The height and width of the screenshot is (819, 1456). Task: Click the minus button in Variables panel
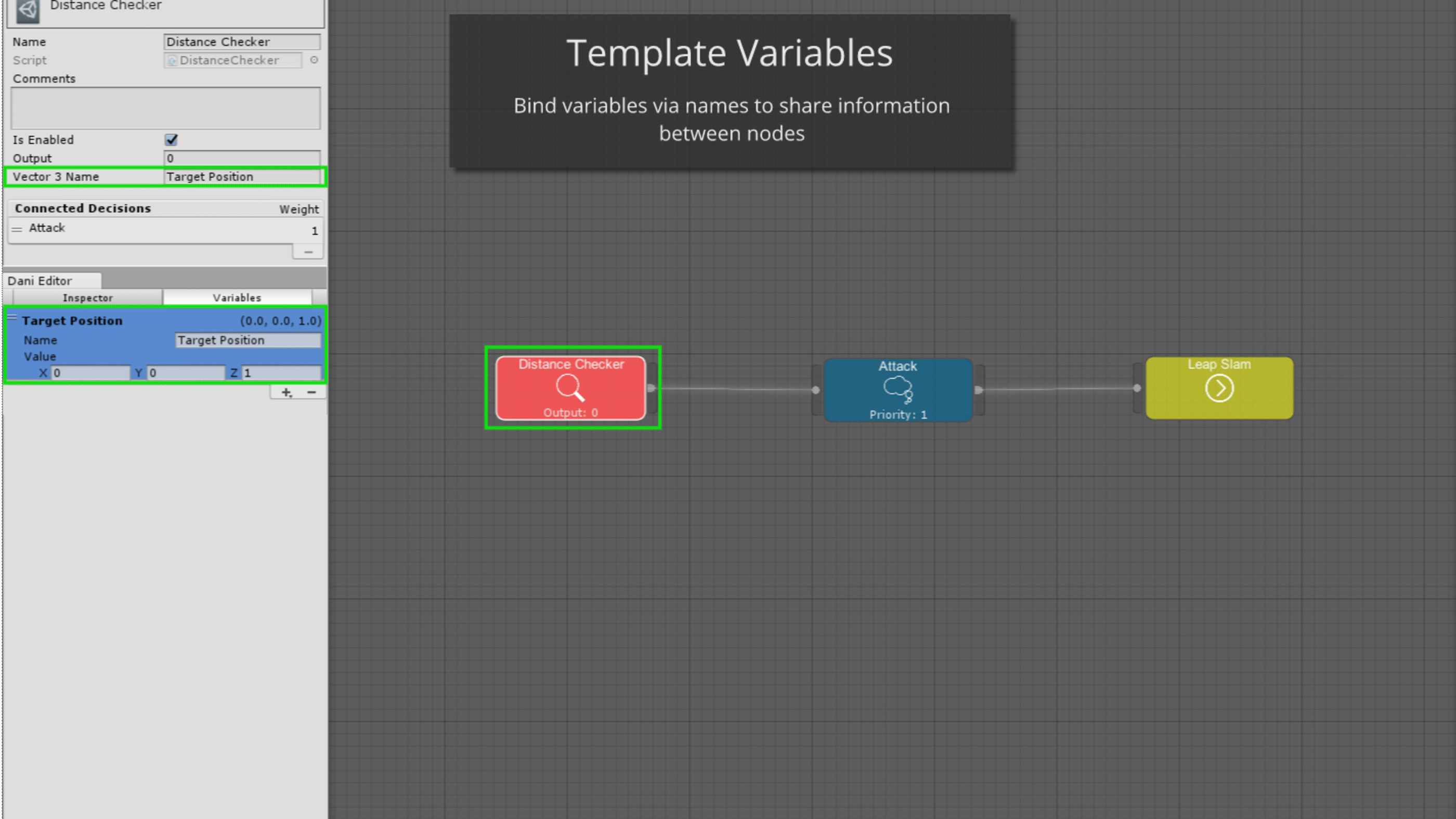[x=311, y=391]
